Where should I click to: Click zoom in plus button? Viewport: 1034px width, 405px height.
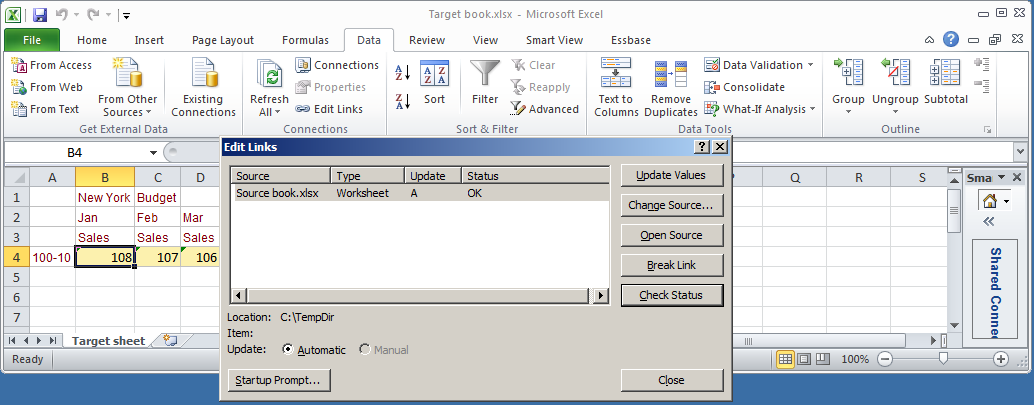coord(1001,359)
